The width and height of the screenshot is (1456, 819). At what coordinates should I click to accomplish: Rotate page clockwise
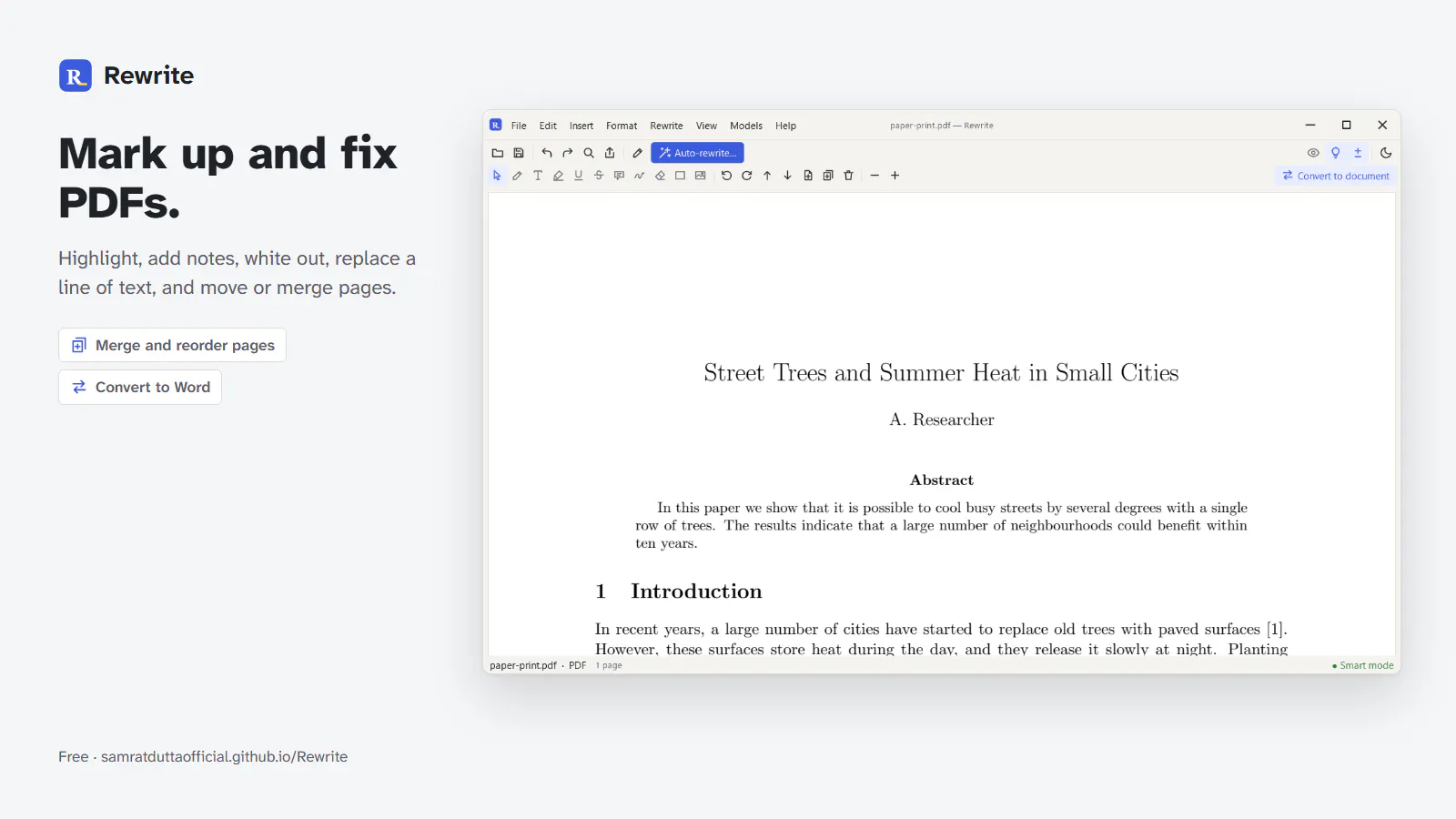(747, 176)
